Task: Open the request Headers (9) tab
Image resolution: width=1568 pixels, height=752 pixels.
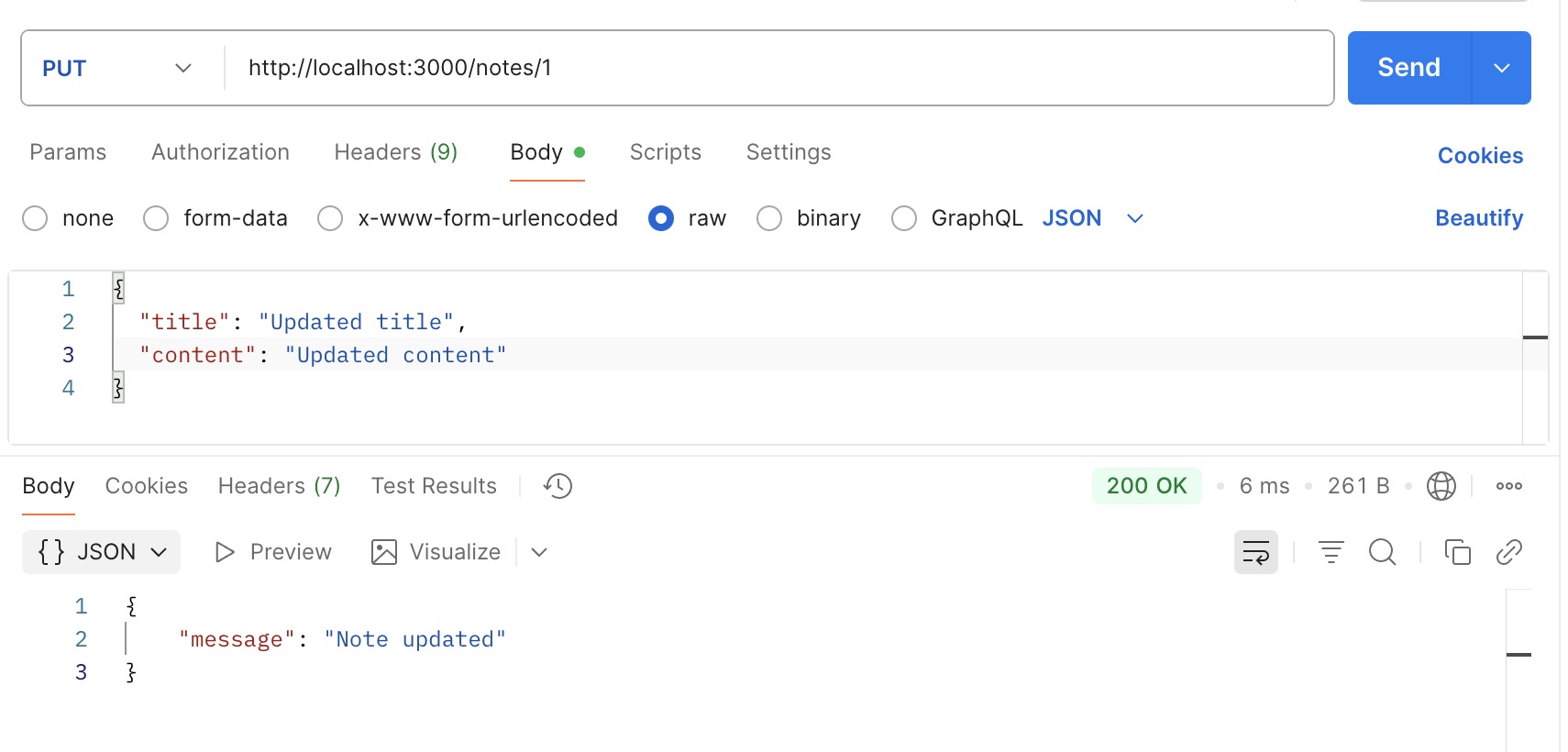Action: [395, 152]
